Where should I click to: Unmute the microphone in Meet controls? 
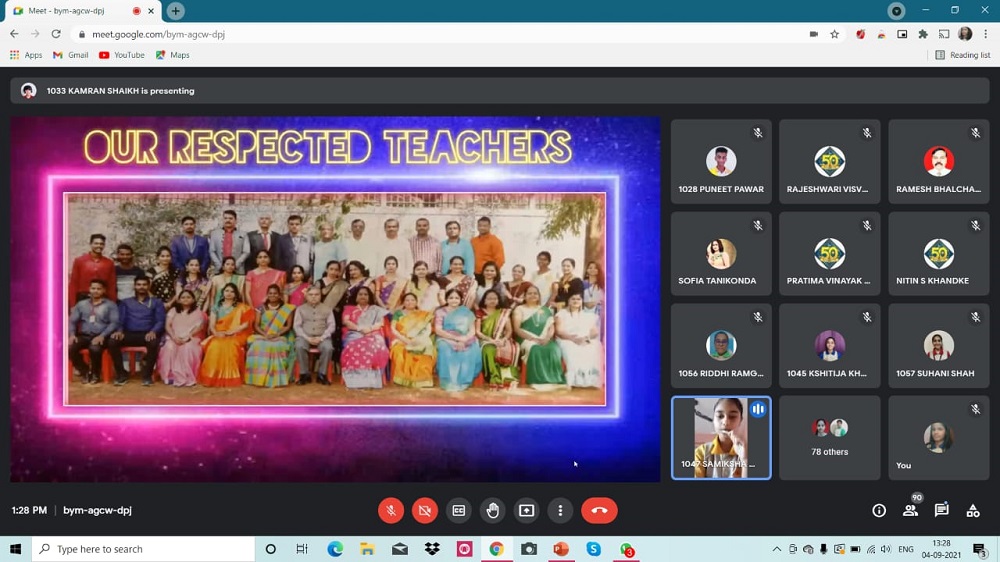391,510
